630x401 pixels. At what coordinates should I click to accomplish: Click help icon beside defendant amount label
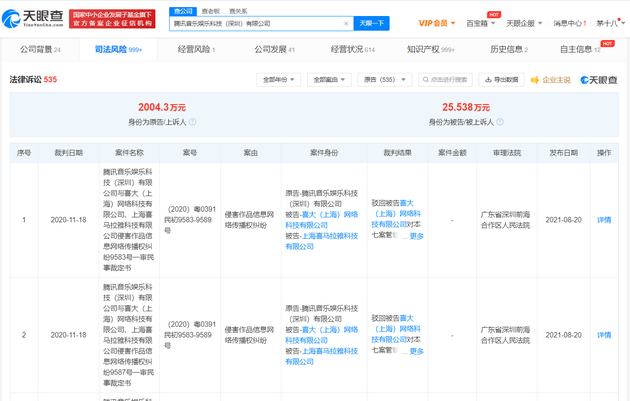point(500,122)
